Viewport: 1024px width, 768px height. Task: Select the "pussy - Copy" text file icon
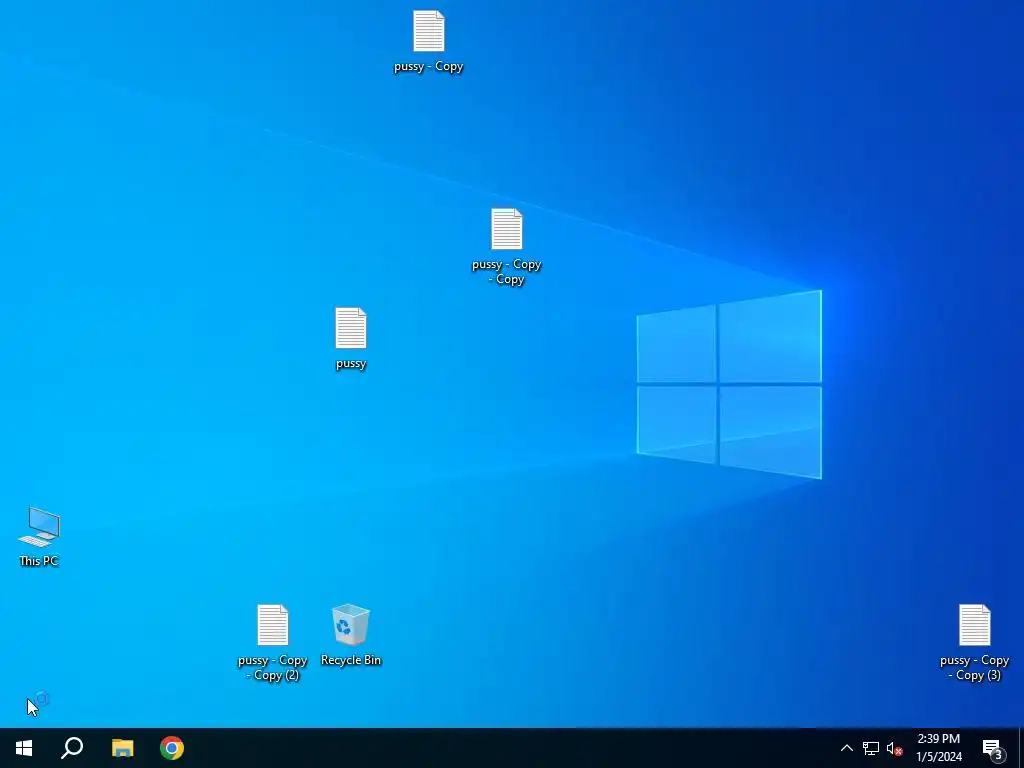[429, 31]
